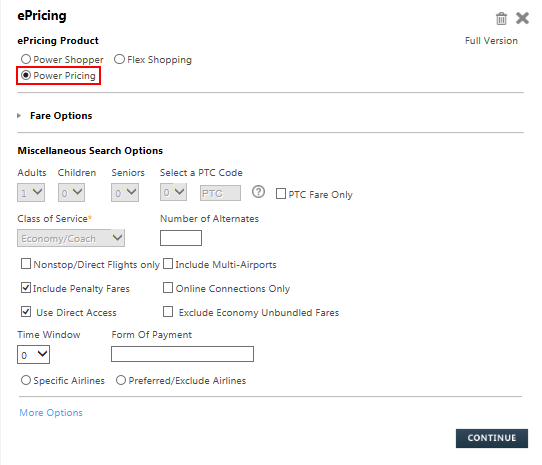Check Nonstop/Direct Flights only
Screen dimensions: 542x465
click(26, 264)
